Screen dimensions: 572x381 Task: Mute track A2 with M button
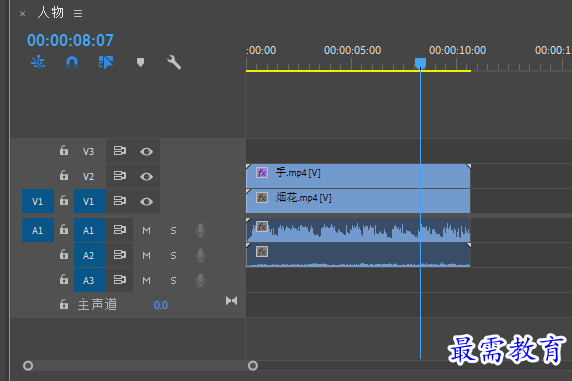tap(146, 255)
